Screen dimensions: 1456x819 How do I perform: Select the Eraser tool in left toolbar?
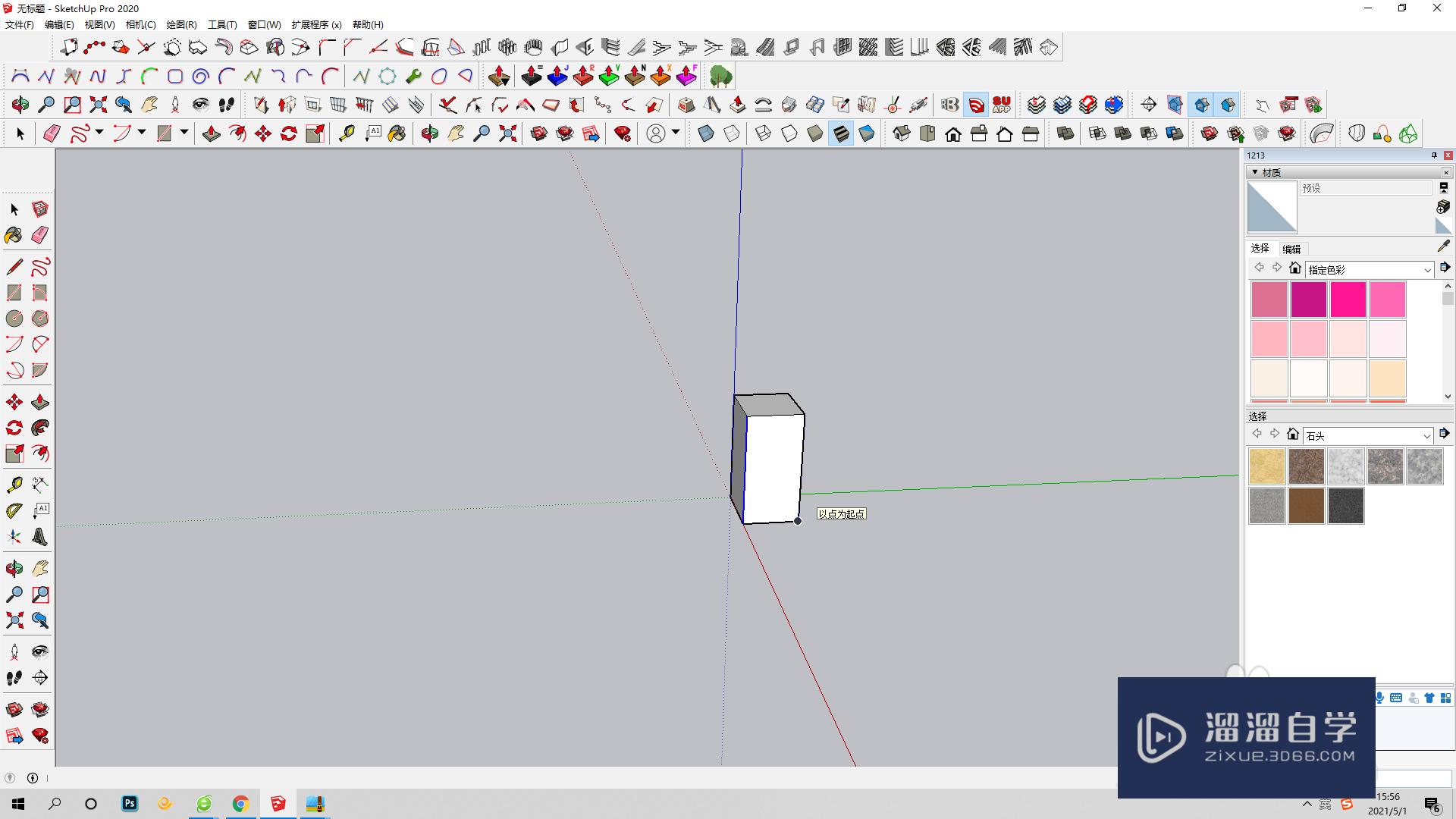(x=40, y=235)
